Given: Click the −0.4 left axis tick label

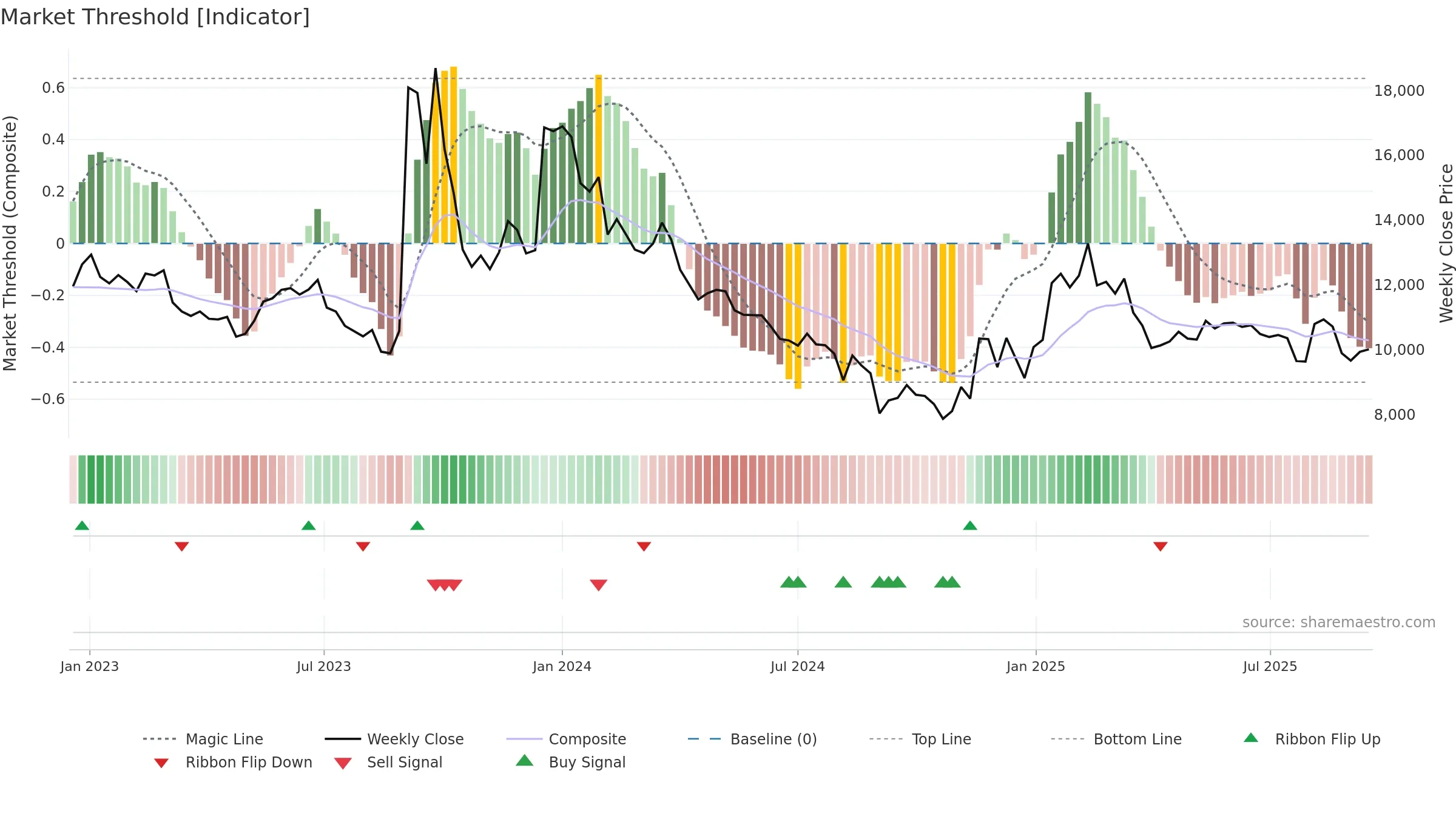Looking at the screenshot, I should (x=48, y=348).
